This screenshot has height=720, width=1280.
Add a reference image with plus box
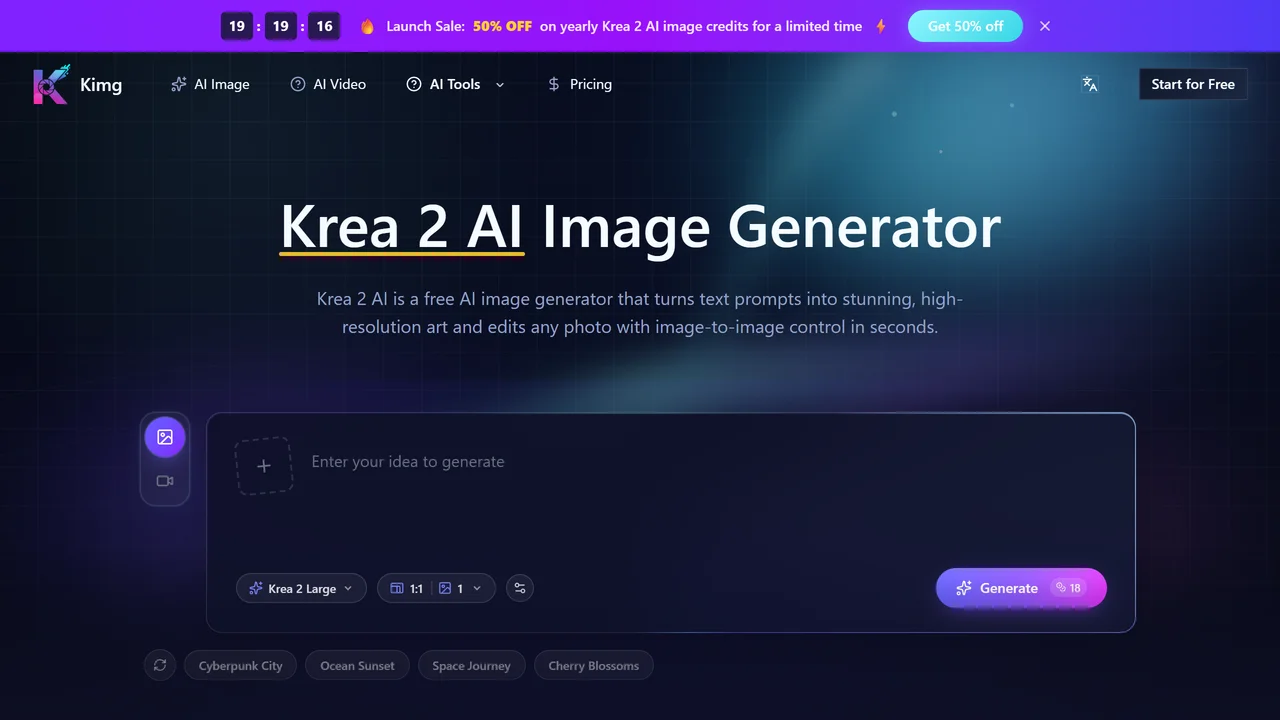pos(264,465)
